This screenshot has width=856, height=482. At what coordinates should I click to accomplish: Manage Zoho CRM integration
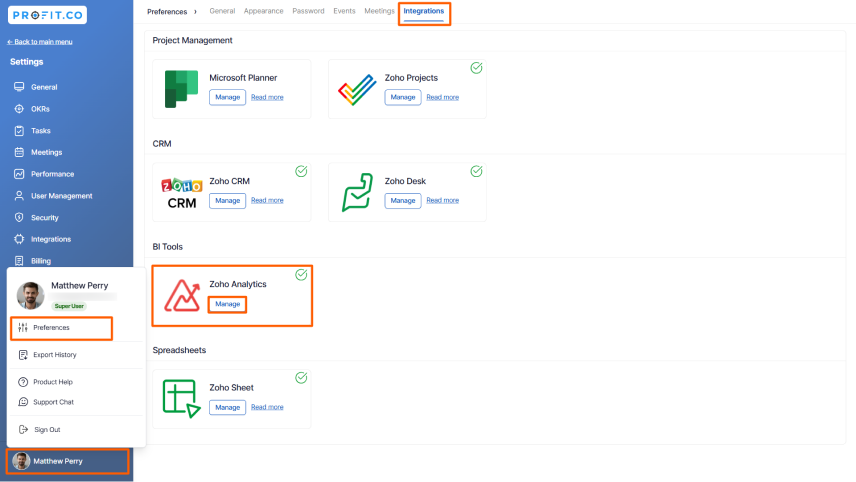coord(228,200)
